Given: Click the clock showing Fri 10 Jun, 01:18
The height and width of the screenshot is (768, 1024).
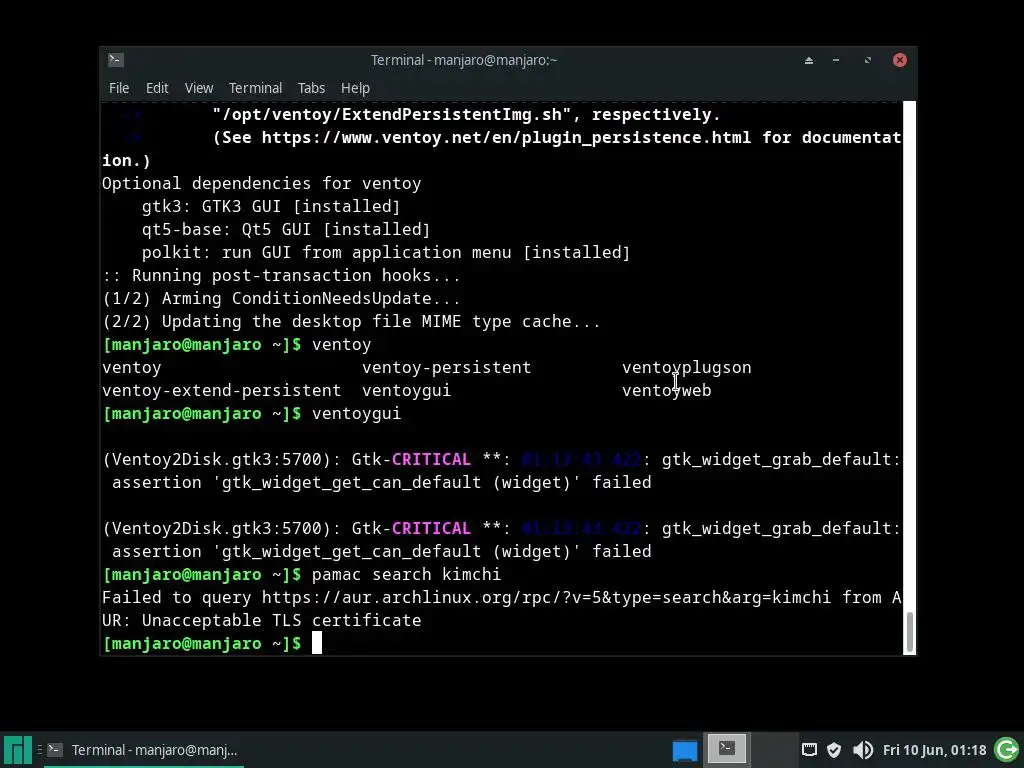Looking at the screenshot, I should pyautogui.click(x=935, y=750).
